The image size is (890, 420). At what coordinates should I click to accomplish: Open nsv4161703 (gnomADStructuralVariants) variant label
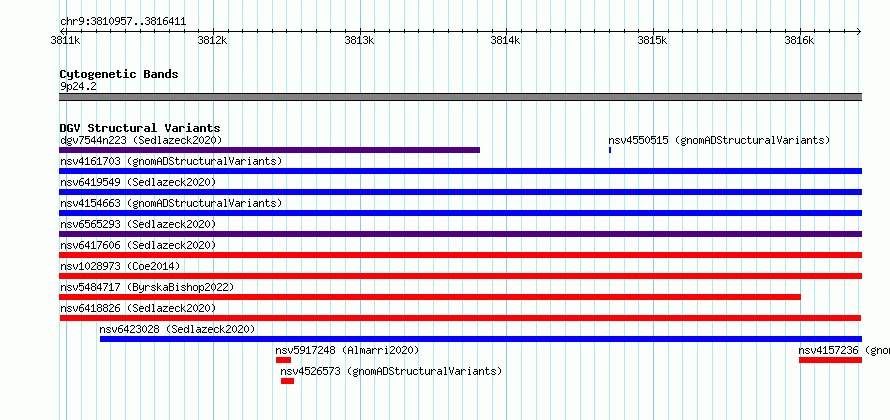click(171, 161)
